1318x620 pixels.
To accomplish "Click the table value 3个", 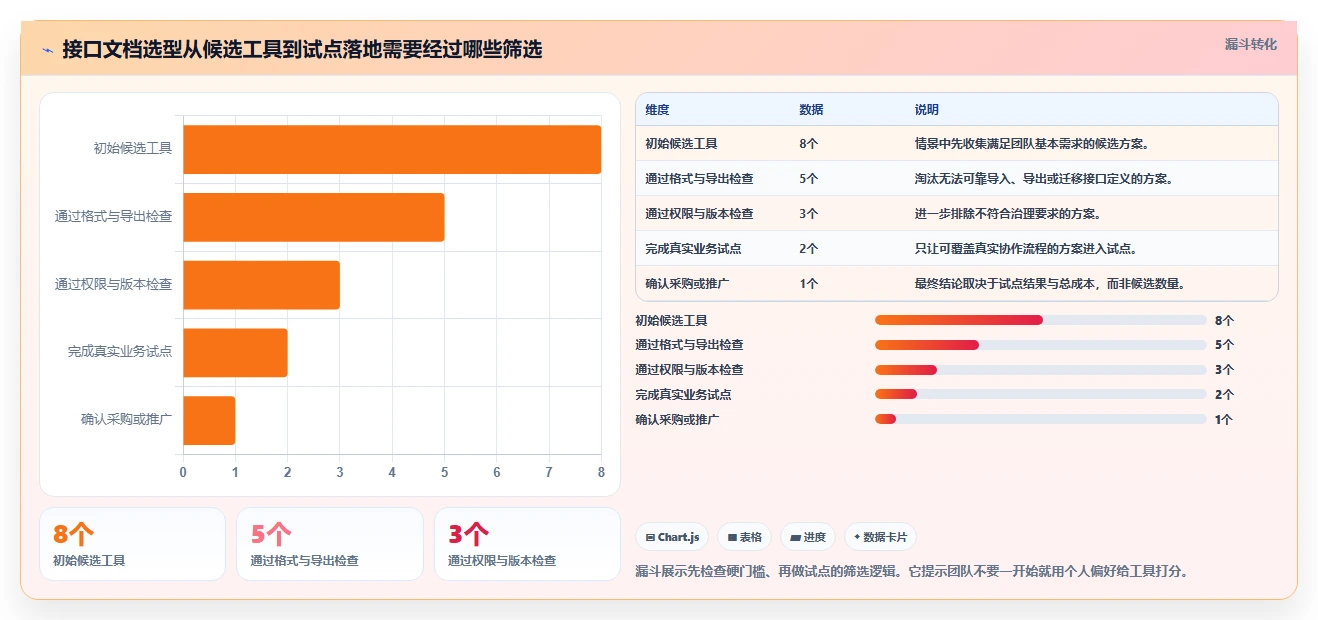I will point(808,214).
